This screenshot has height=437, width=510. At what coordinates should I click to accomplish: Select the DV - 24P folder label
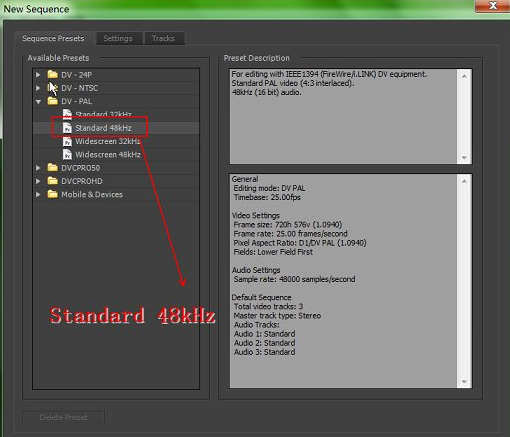coord(77,75)
